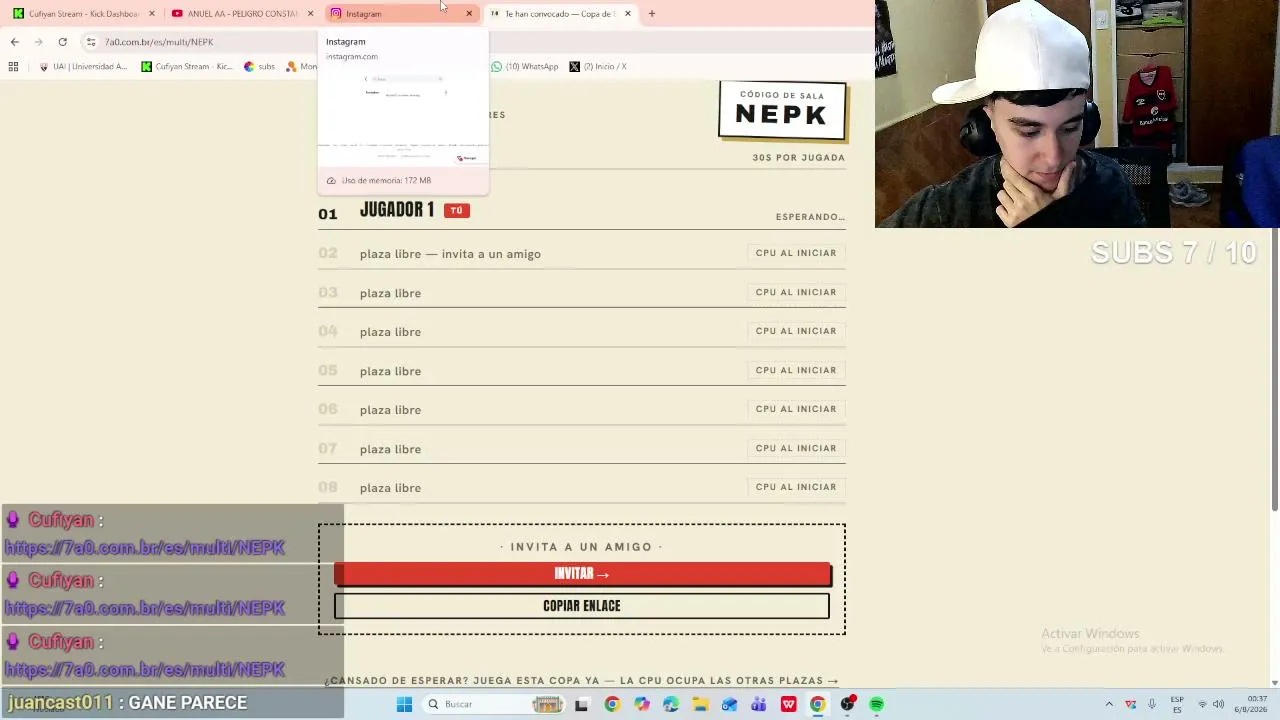This screenshot has width=1280, height=720.
Task: Open OBS Studio from the taskbar
Action: click(847, 704)
